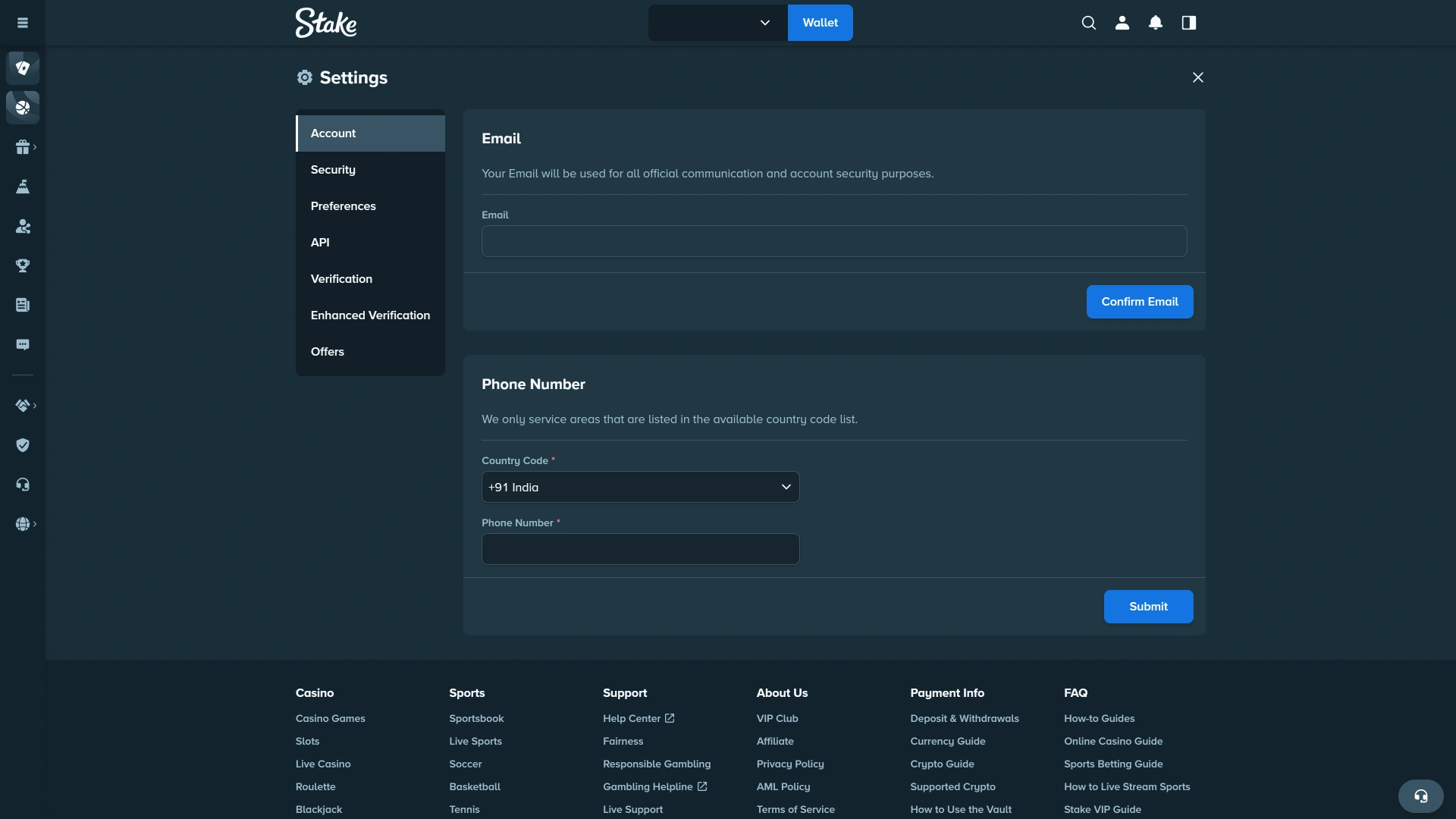Focus the Email input field
Viewport: 1456px width, 819px height.
coord(834,241)
